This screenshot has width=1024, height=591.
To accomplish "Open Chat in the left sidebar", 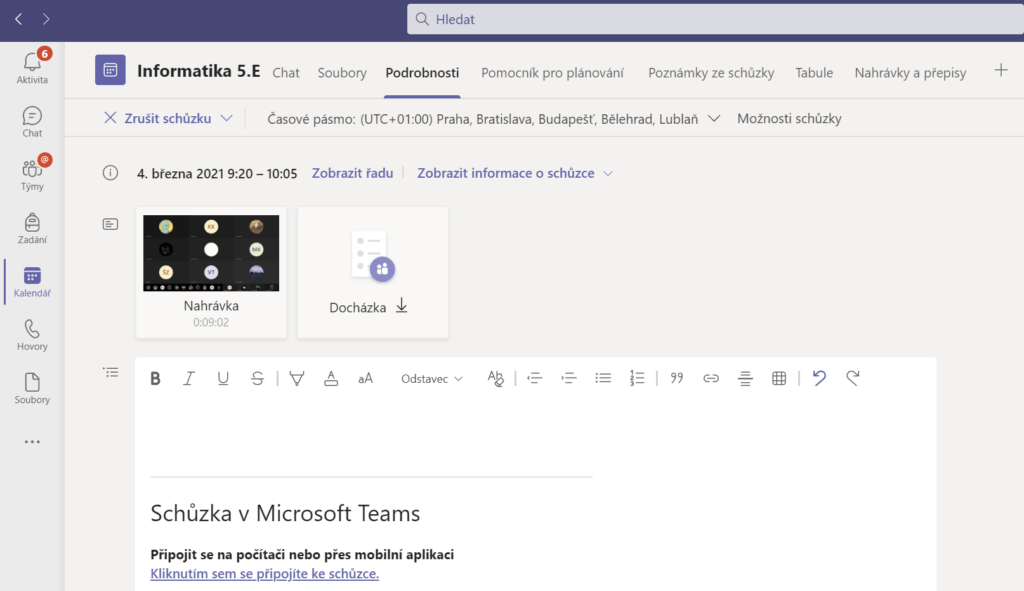I will point(32,122).
